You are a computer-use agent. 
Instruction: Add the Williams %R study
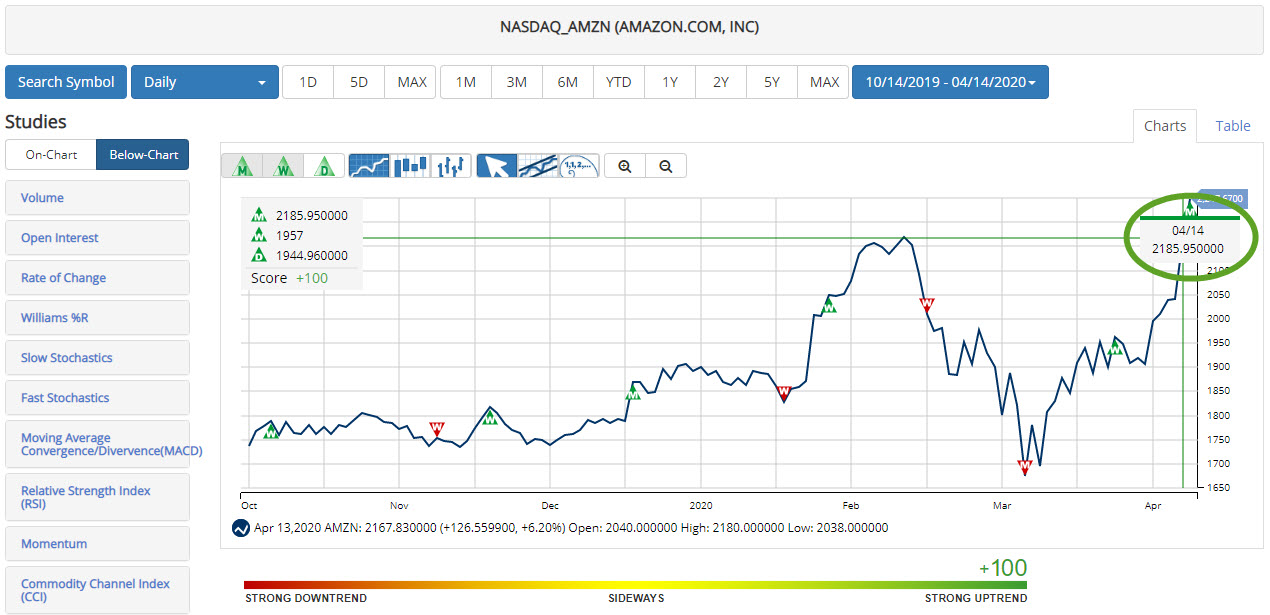coord(97,318)
